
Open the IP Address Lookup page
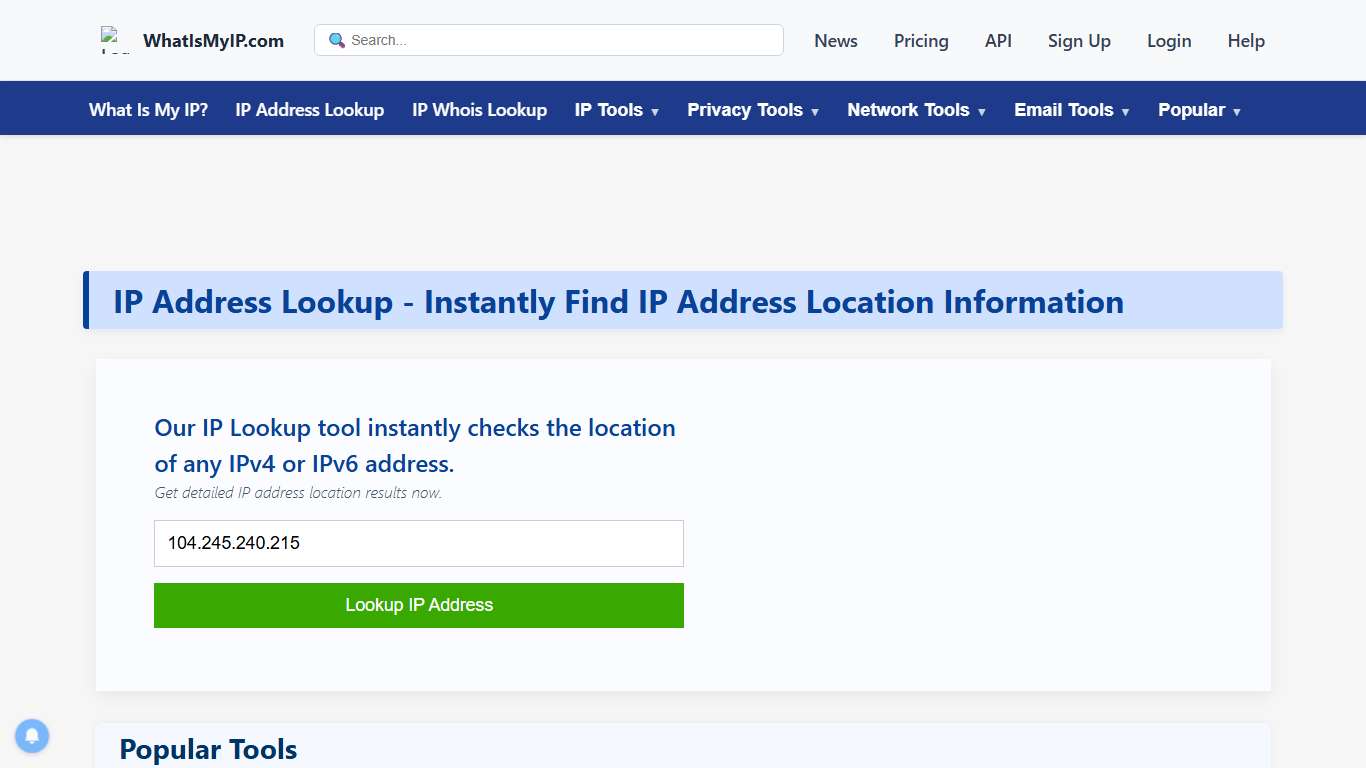click(x=309, y=110)
